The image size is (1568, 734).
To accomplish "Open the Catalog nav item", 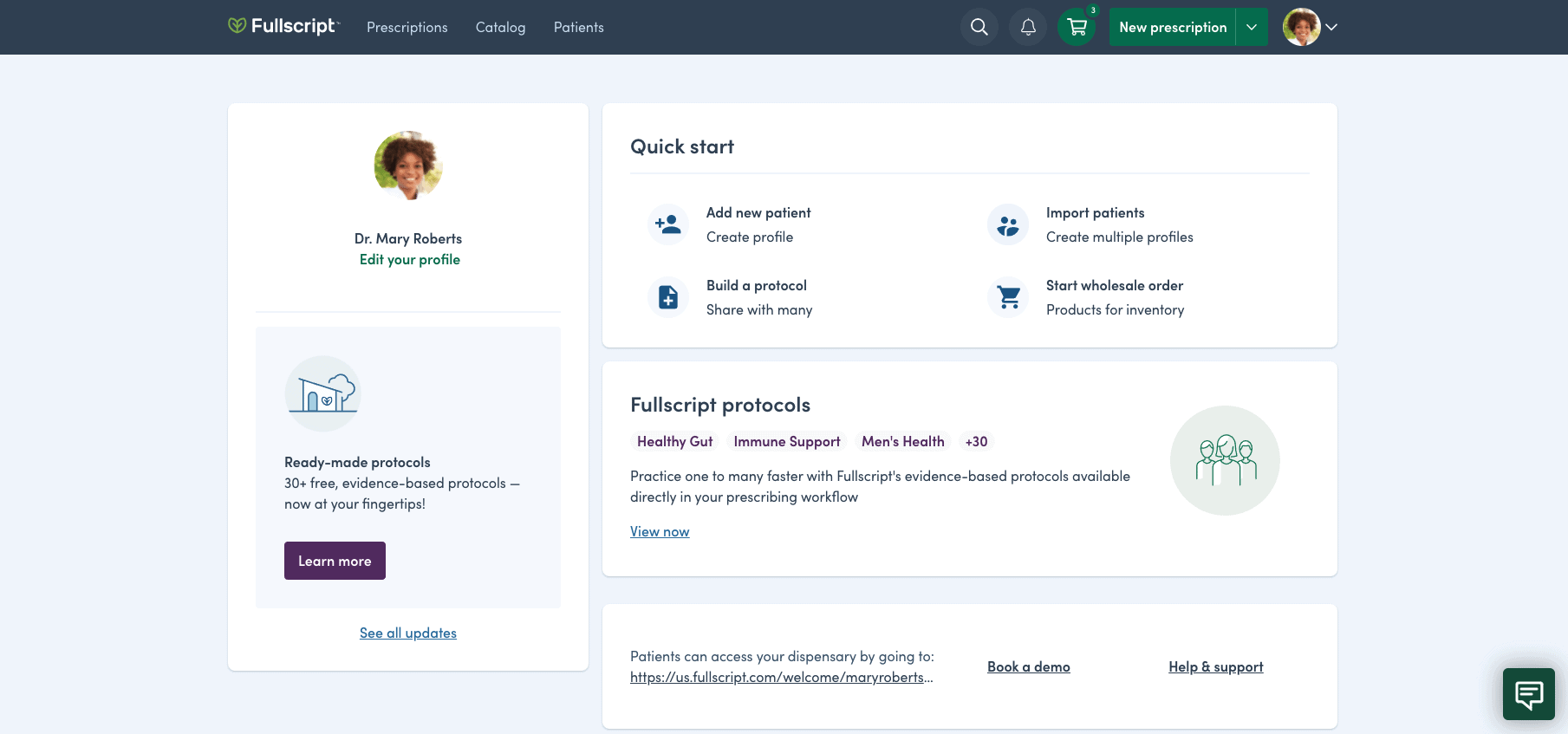I will click(x=500, y=27).
